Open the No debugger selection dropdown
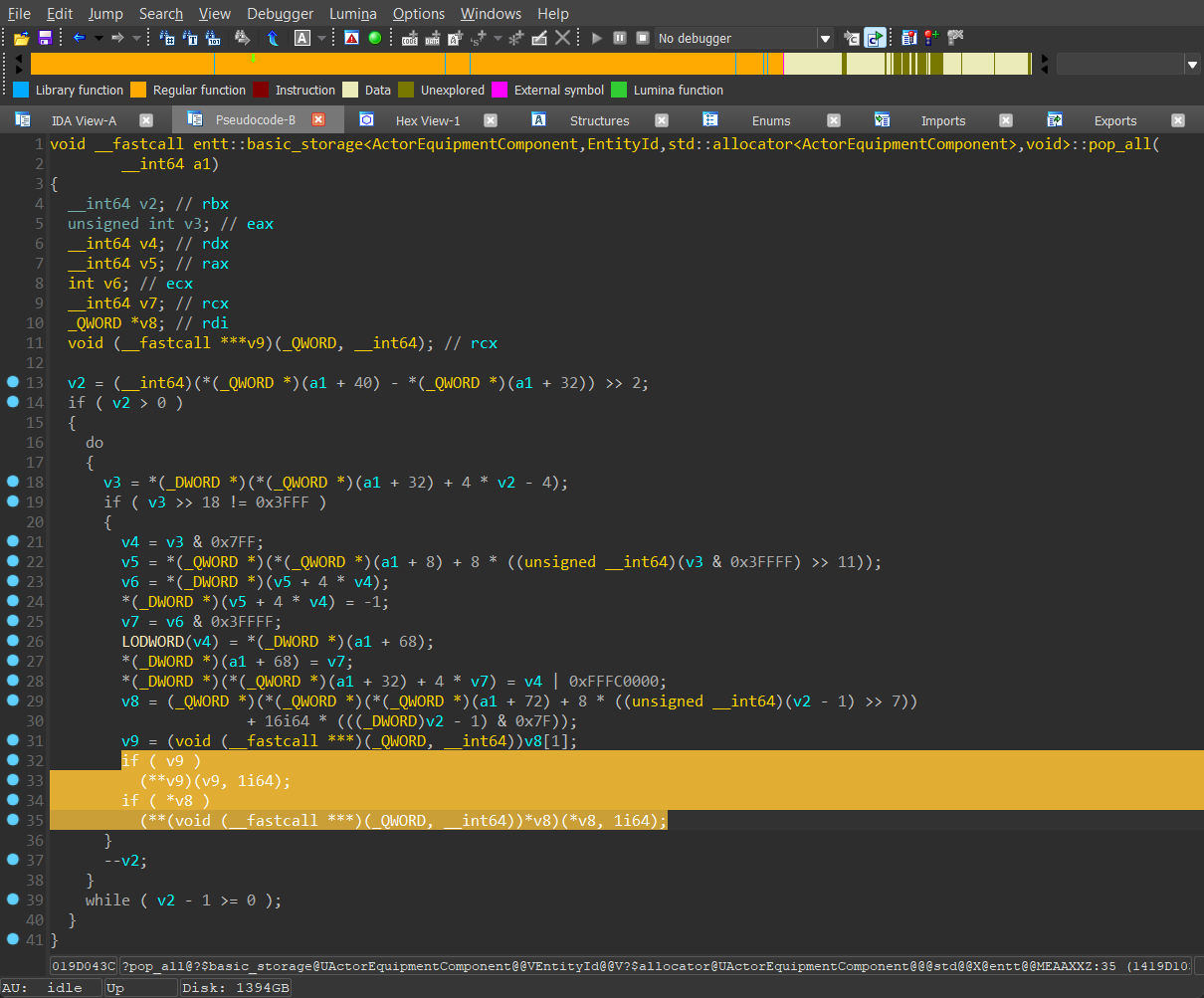1204x998 pixels. [x=826, y=38]
